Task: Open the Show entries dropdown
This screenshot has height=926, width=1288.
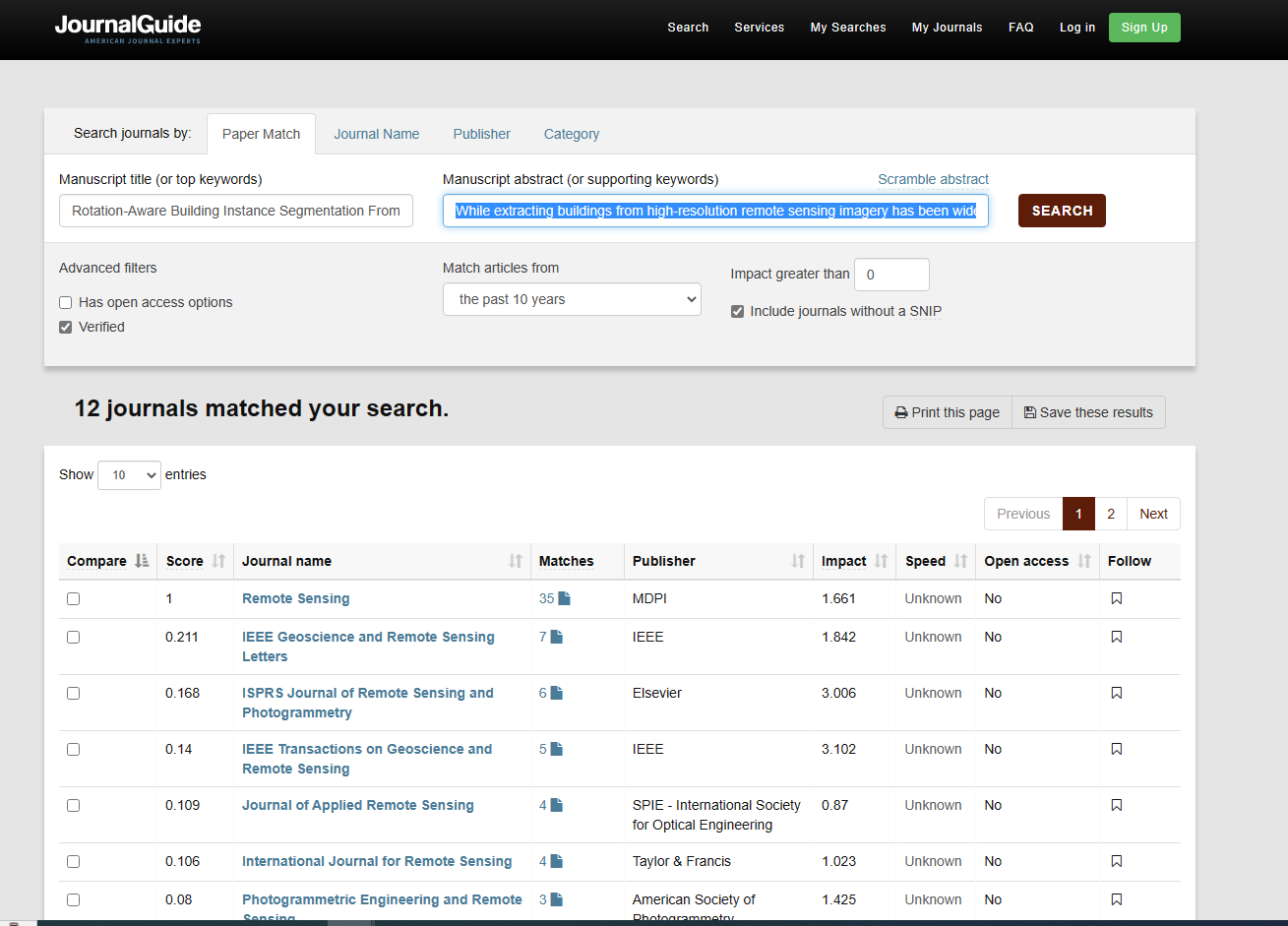Action: [x=129, y=475]
